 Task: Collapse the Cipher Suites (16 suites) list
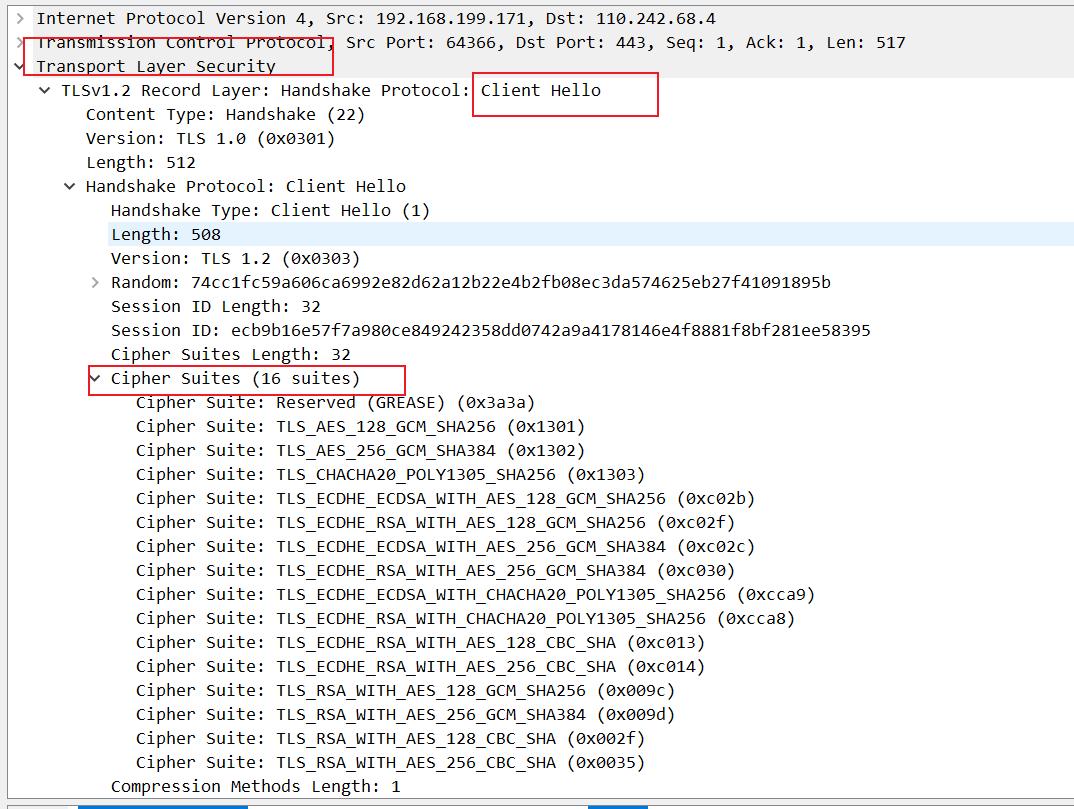coord(95,378)
